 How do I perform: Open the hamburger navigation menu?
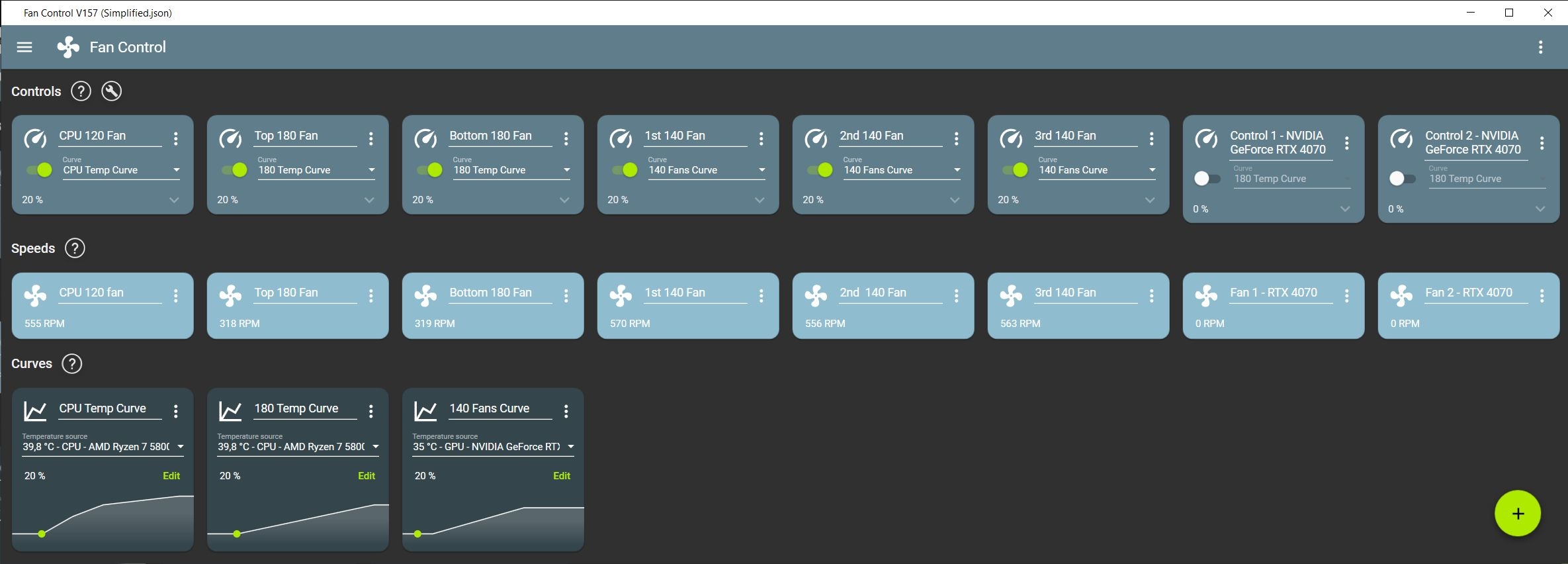click(24, 47)
